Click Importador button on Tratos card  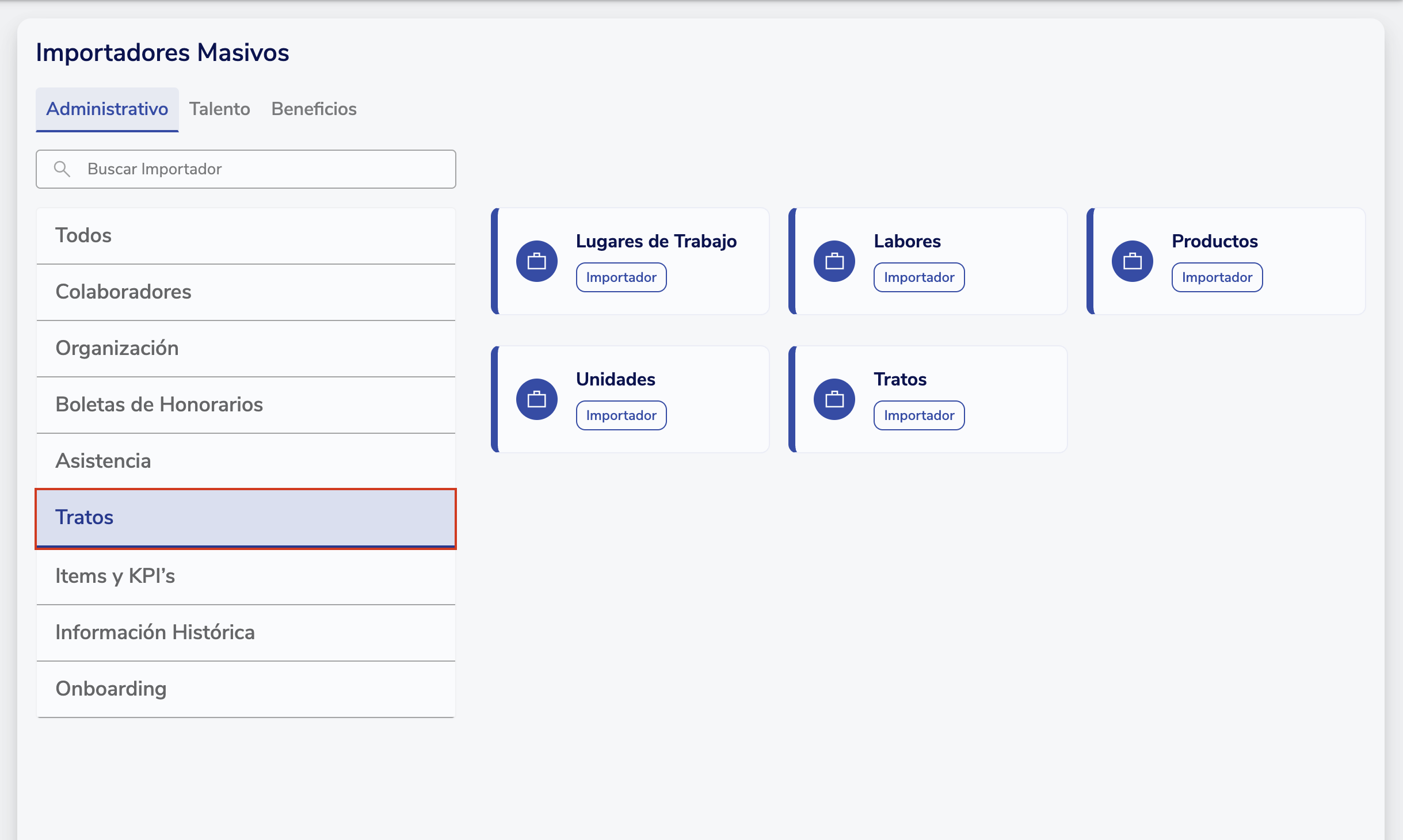[918, 415]
